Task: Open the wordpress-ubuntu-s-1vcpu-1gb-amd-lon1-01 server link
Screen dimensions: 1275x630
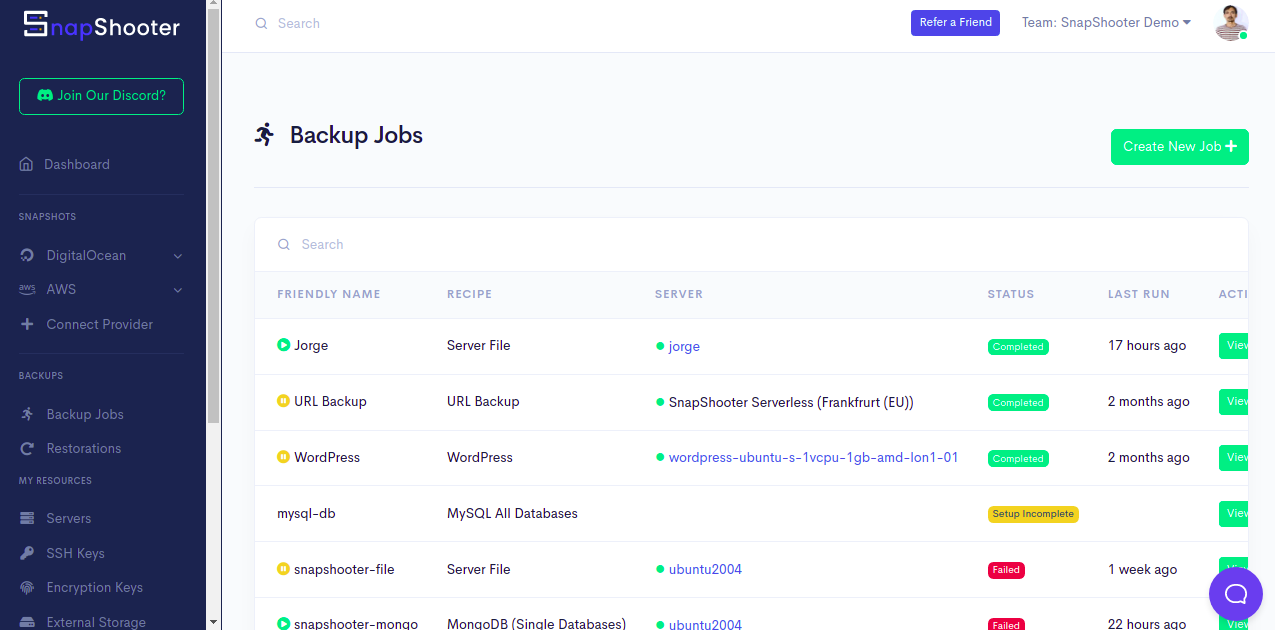Action: [x=813, y=457]
